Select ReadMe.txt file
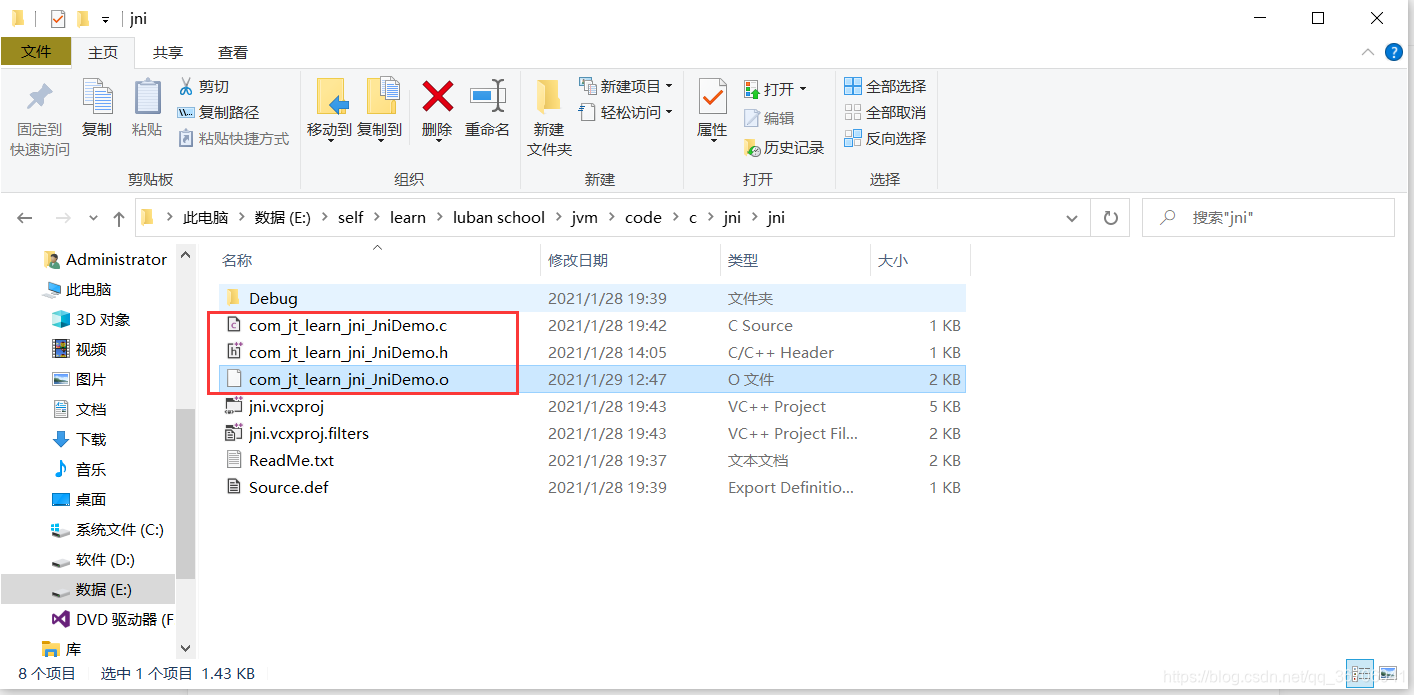The width and height of the screenshot is (1414, 695). click(x=591, y=460)
